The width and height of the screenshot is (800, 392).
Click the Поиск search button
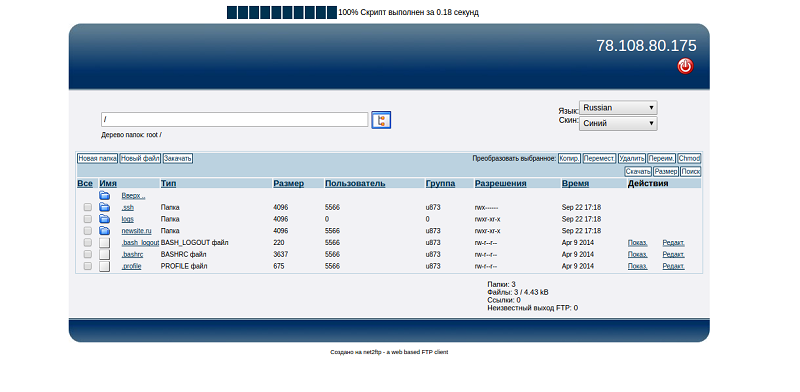click(691, 172)
